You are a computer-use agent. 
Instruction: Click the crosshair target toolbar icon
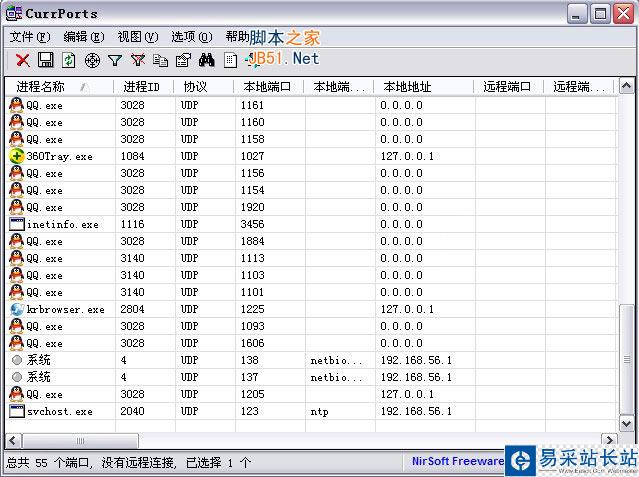[x=92, y=61]
